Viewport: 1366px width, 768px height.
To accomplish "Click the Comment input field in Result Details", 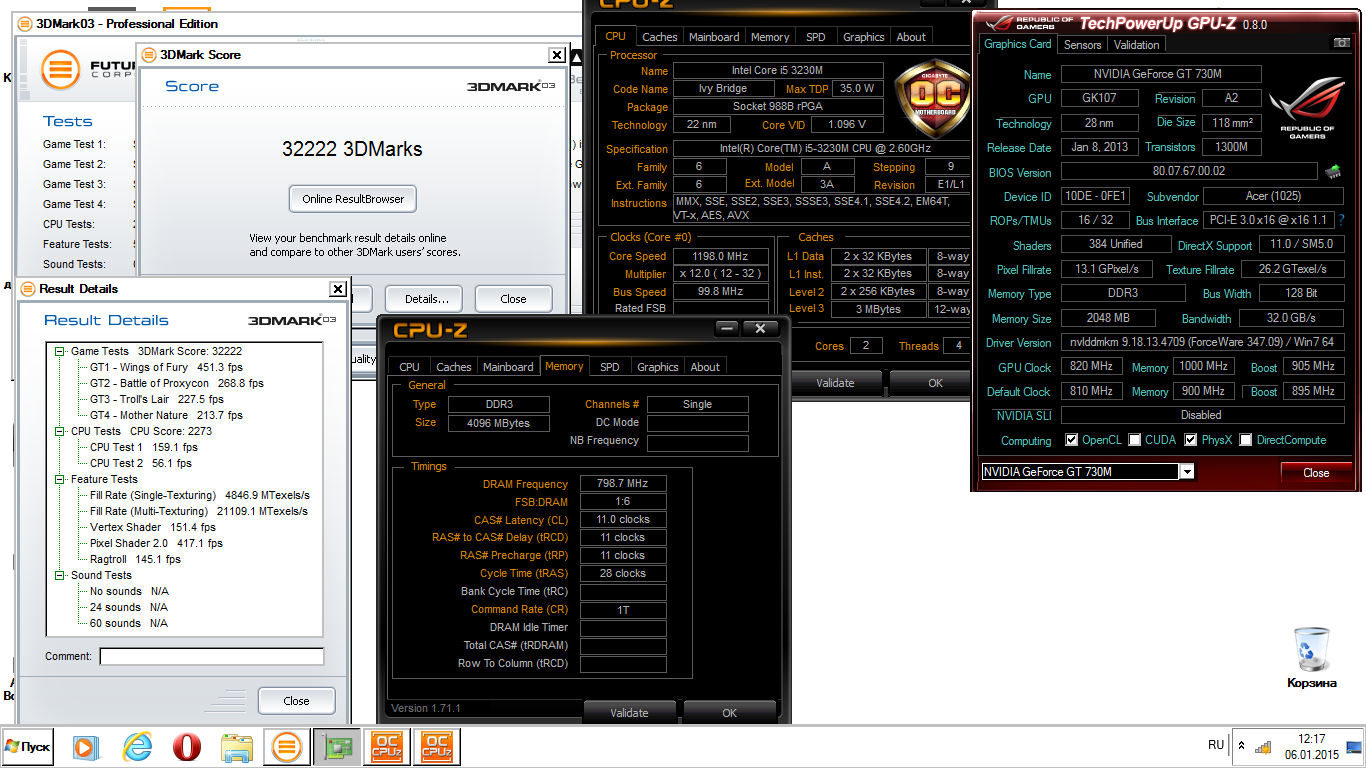I will [x=212, y=657].
